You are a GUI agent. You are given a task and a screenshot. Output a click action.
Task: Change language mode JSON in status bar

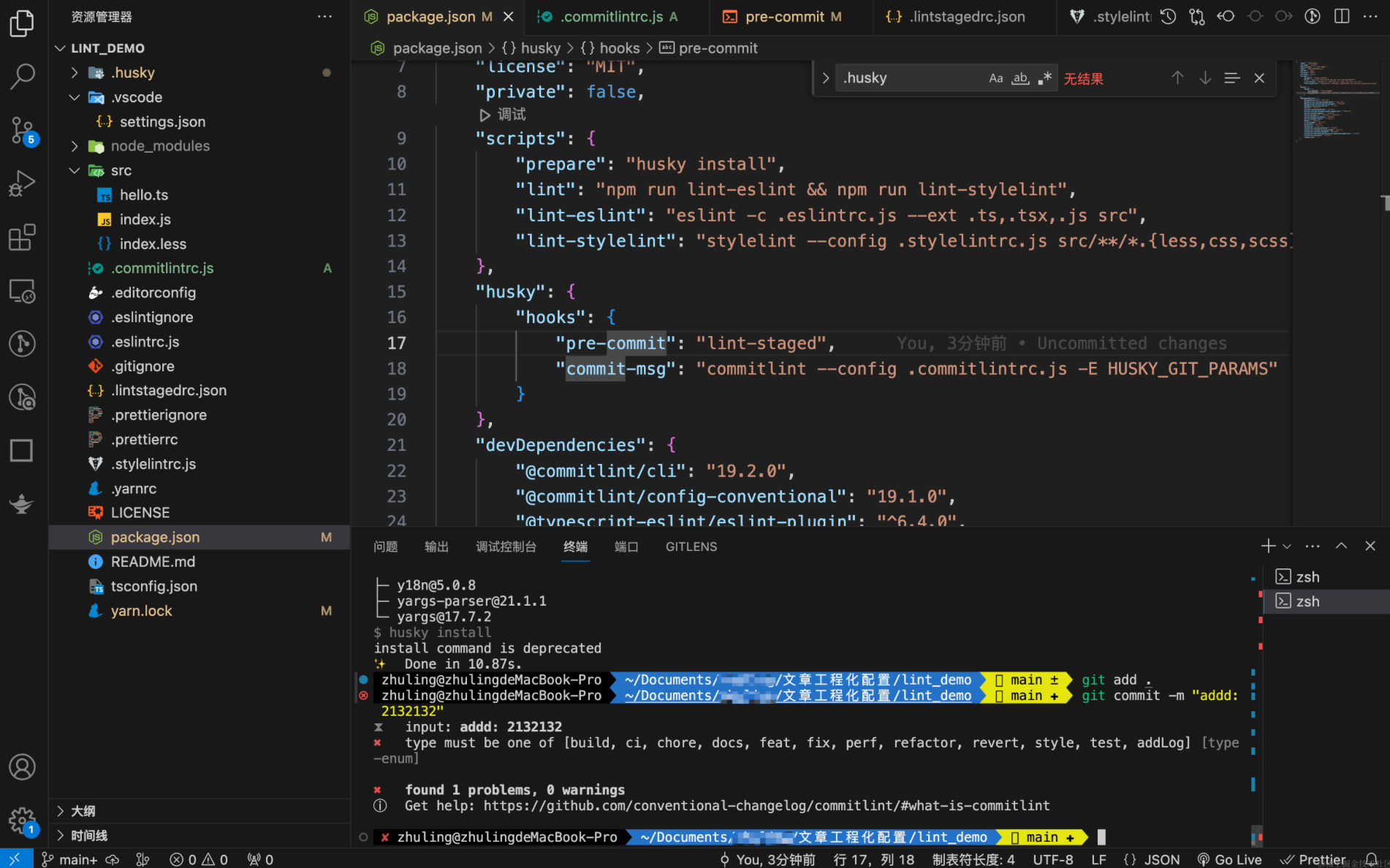1152,860
